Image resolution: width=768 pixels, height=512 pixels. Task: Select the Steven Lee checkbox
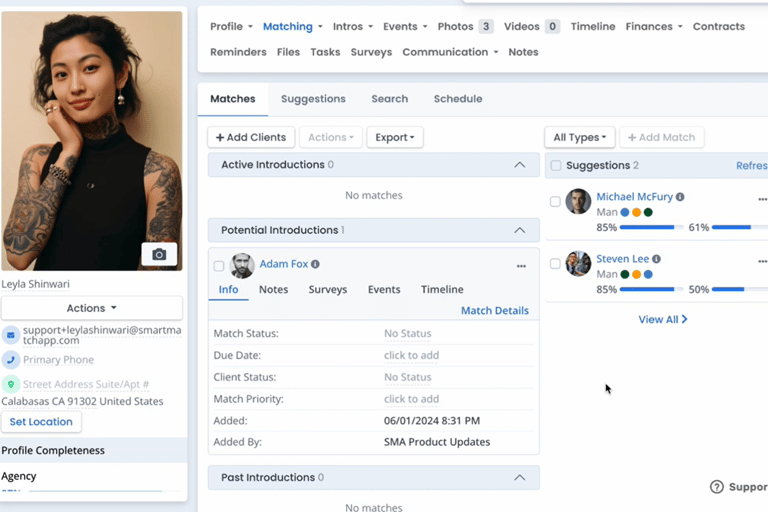555,264
